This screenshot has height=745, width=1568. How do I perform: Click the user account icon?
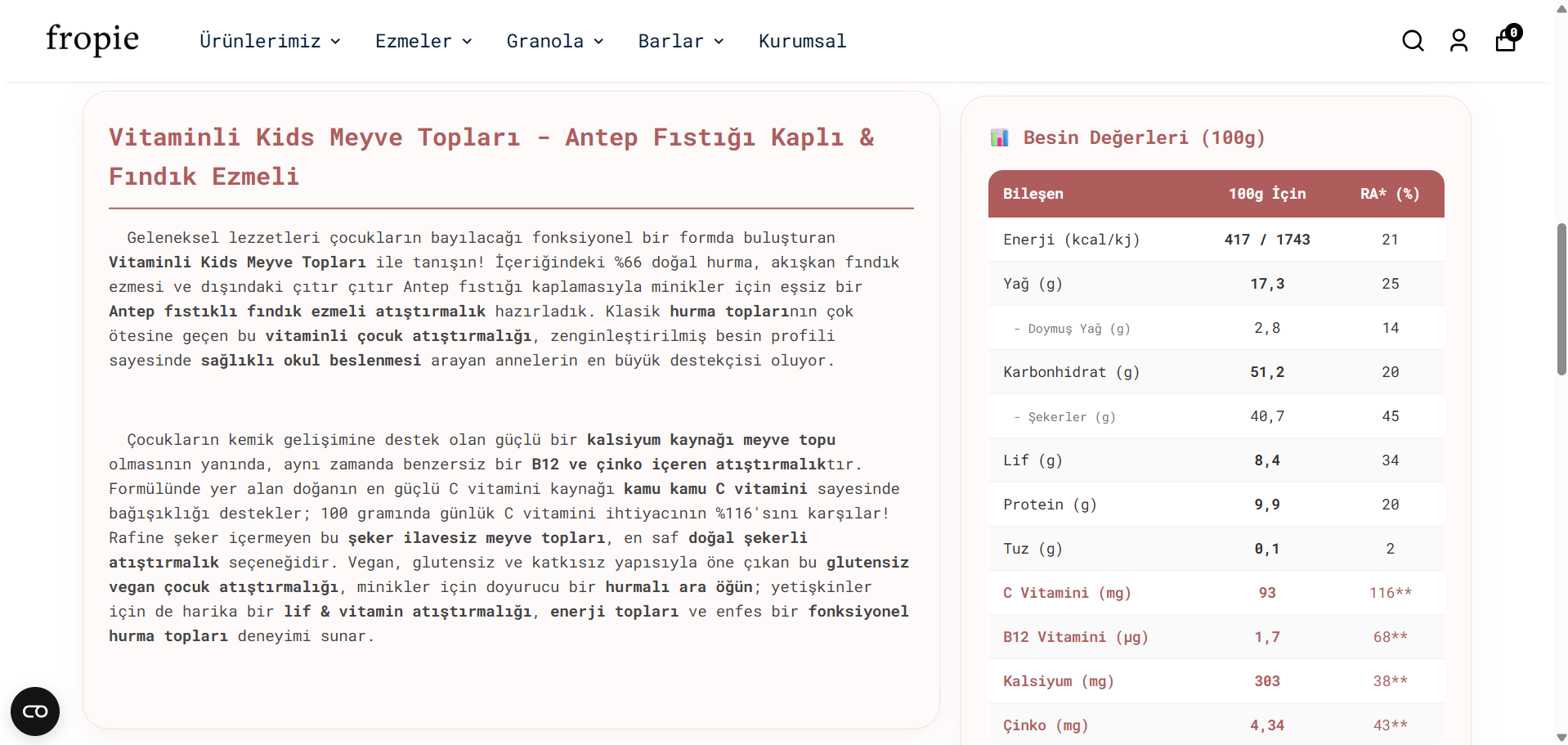tap(1458, 41)
